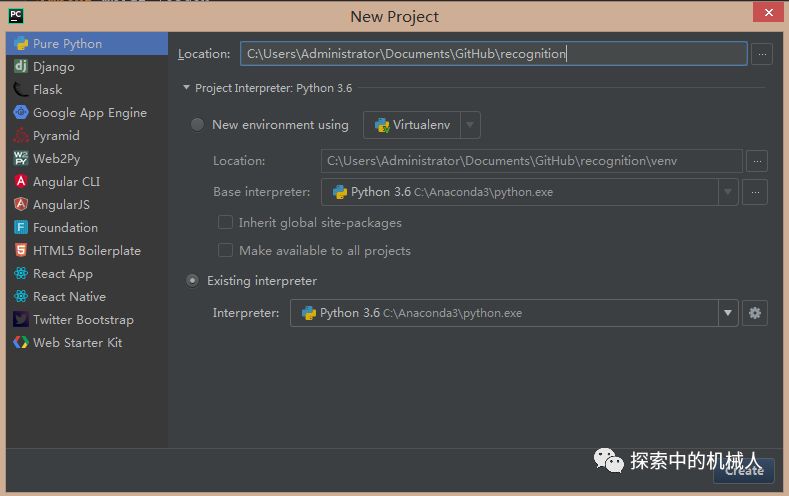Click in the project Location text field

494,54
